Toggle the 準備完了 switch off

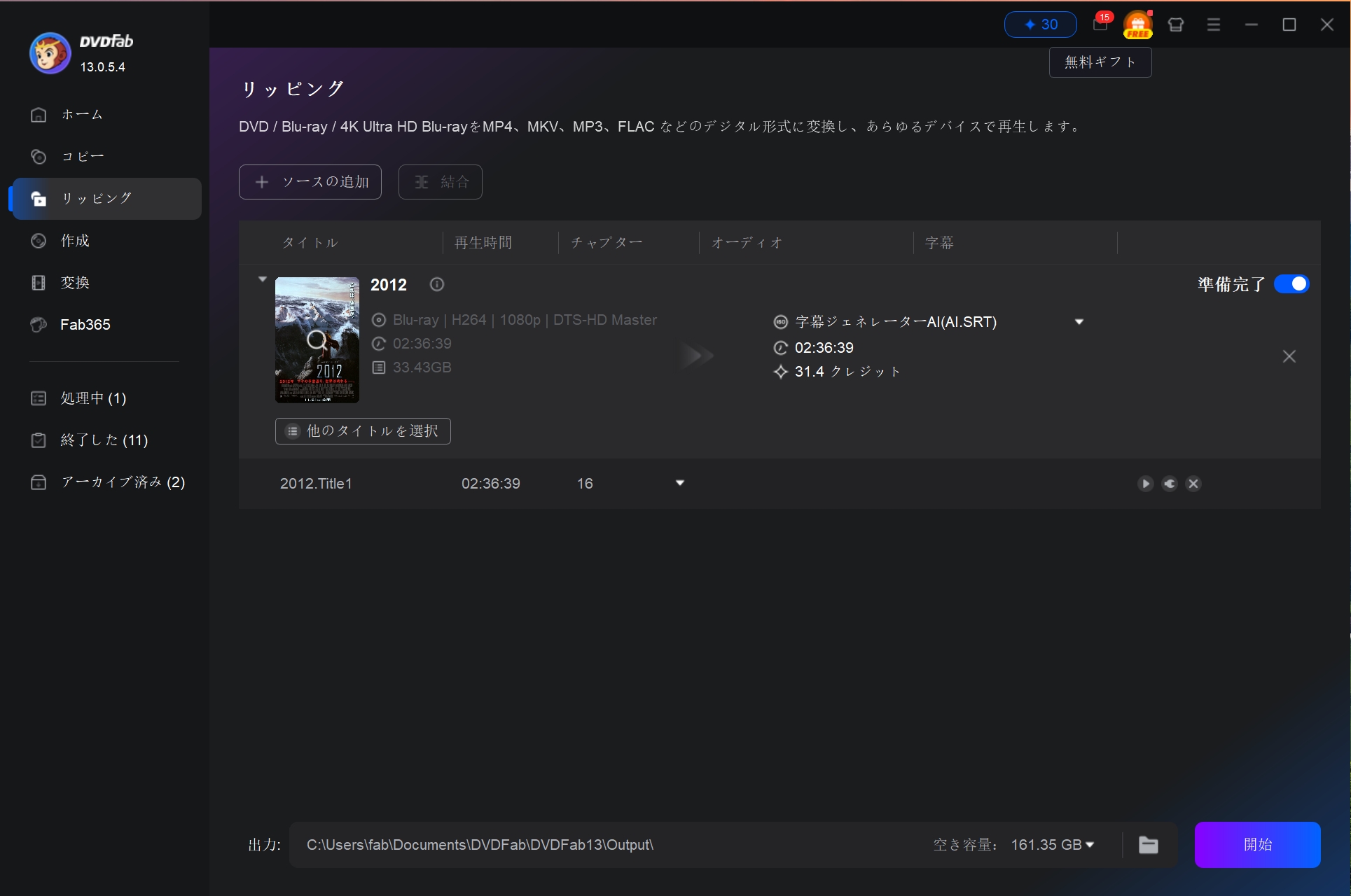pyautogui.click(x=1291, y=284)
